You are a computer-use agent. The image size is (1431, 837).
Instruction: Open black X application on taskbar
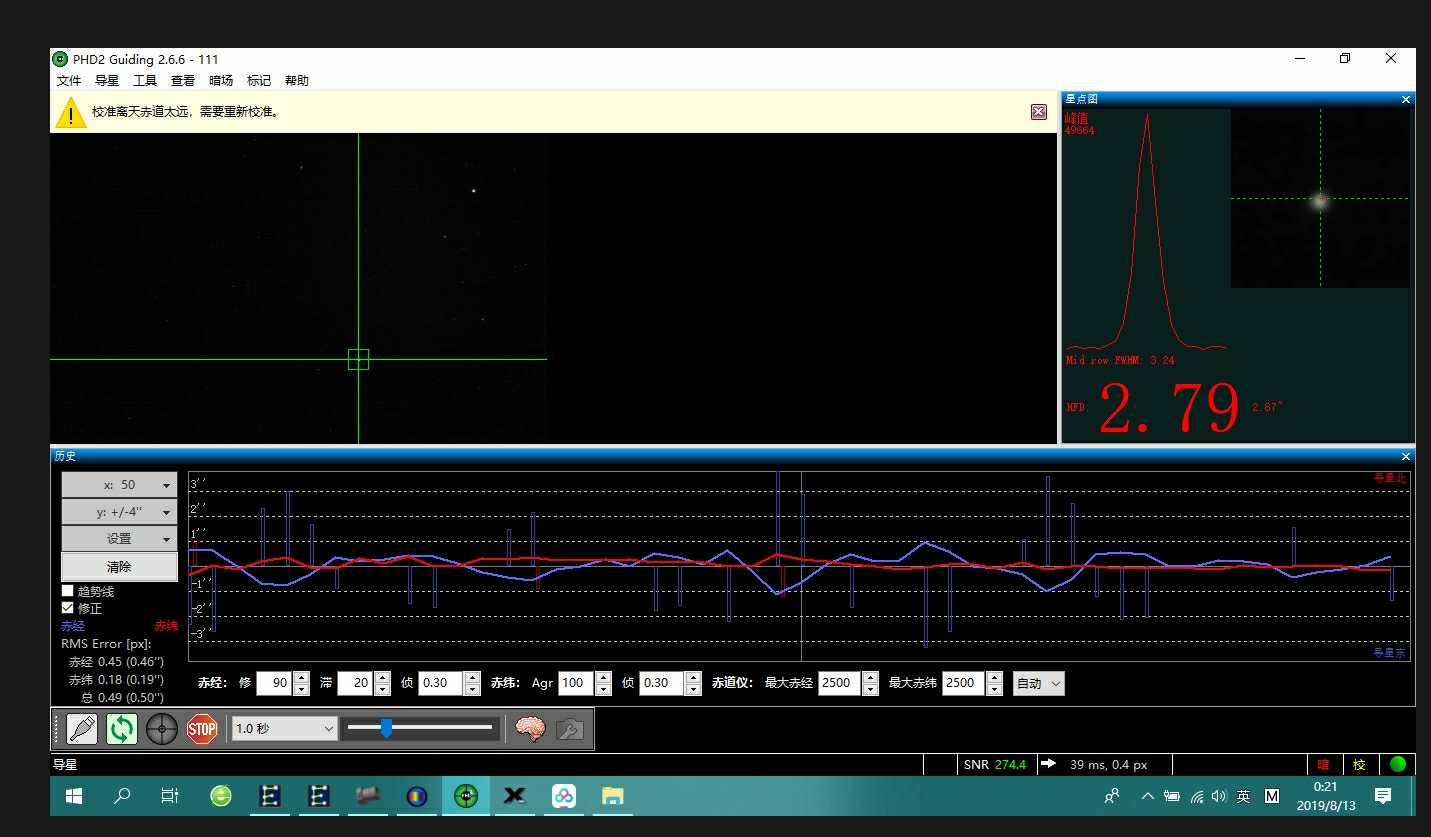point(515,796)
